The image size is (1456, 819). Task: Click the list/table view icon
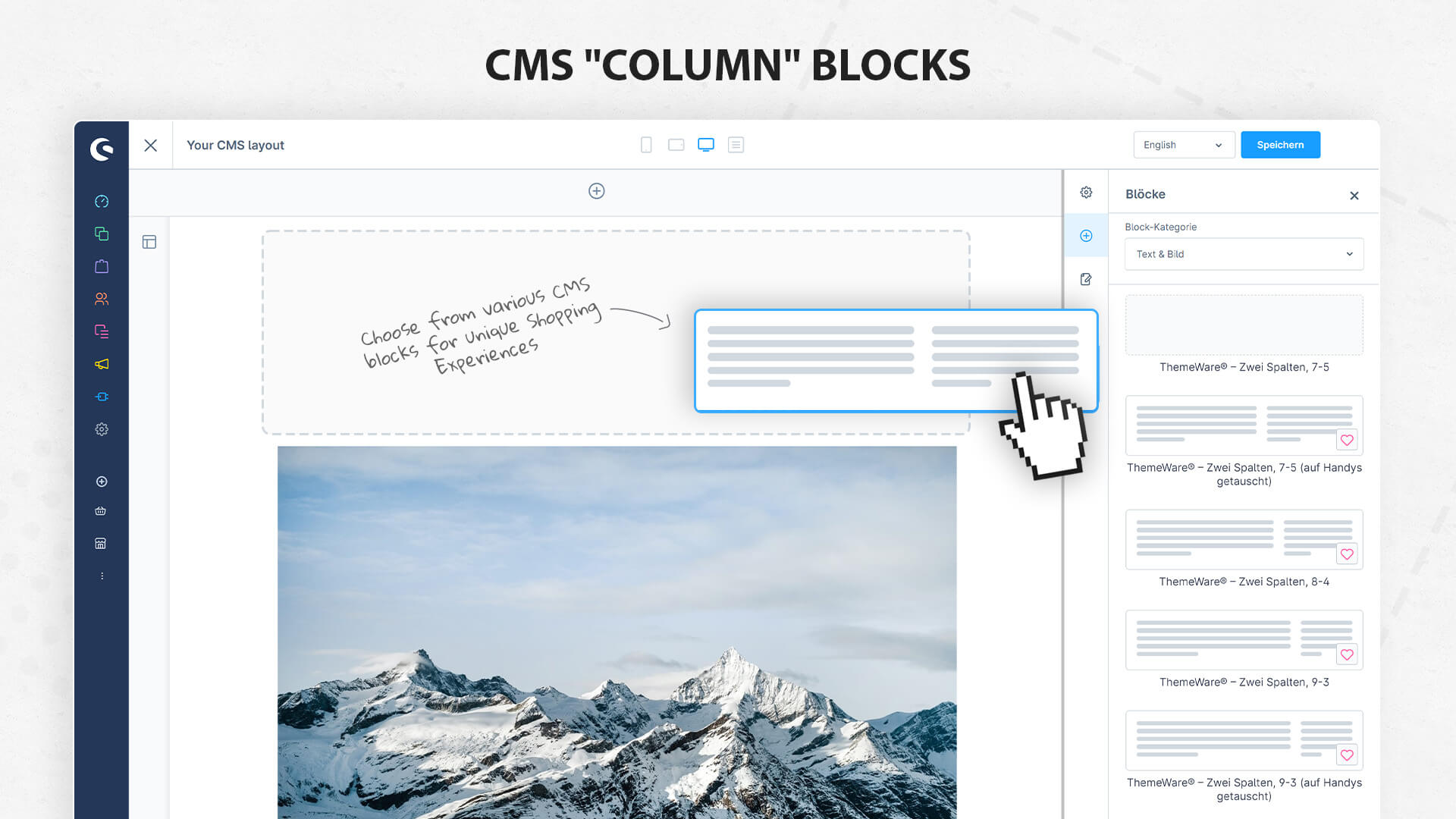coord(736,145)
